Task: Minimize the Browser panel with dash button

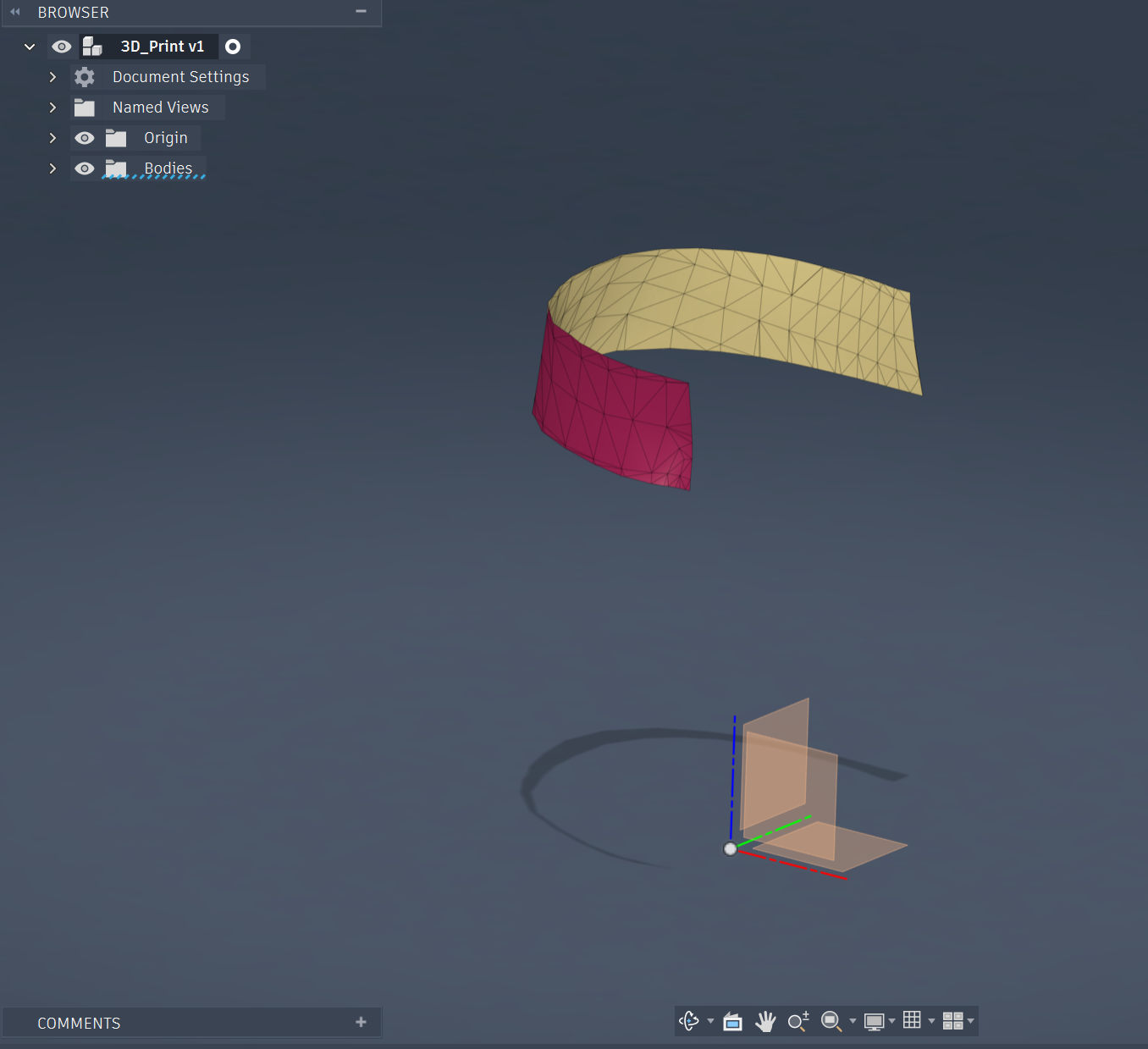Action: point(361,12)
